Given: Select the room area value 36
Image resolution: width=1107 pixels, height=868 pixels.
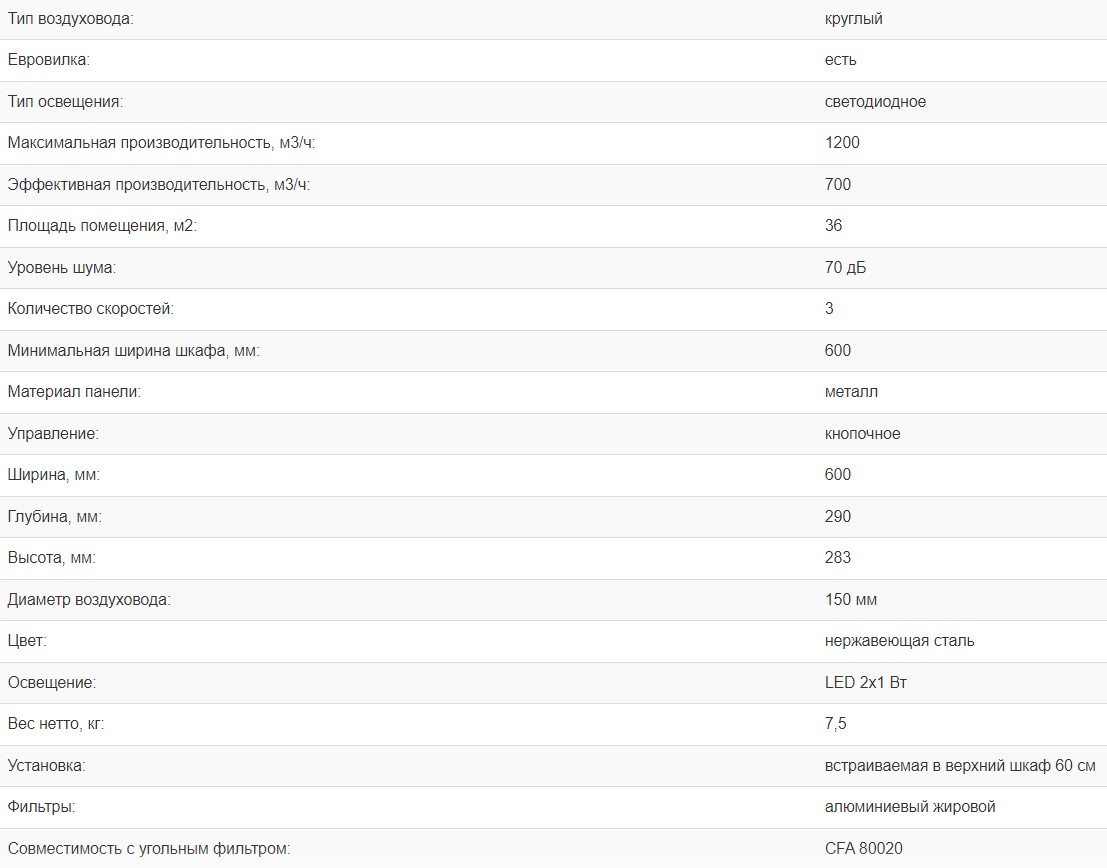Looking at the screenshot, I should 834,226.
